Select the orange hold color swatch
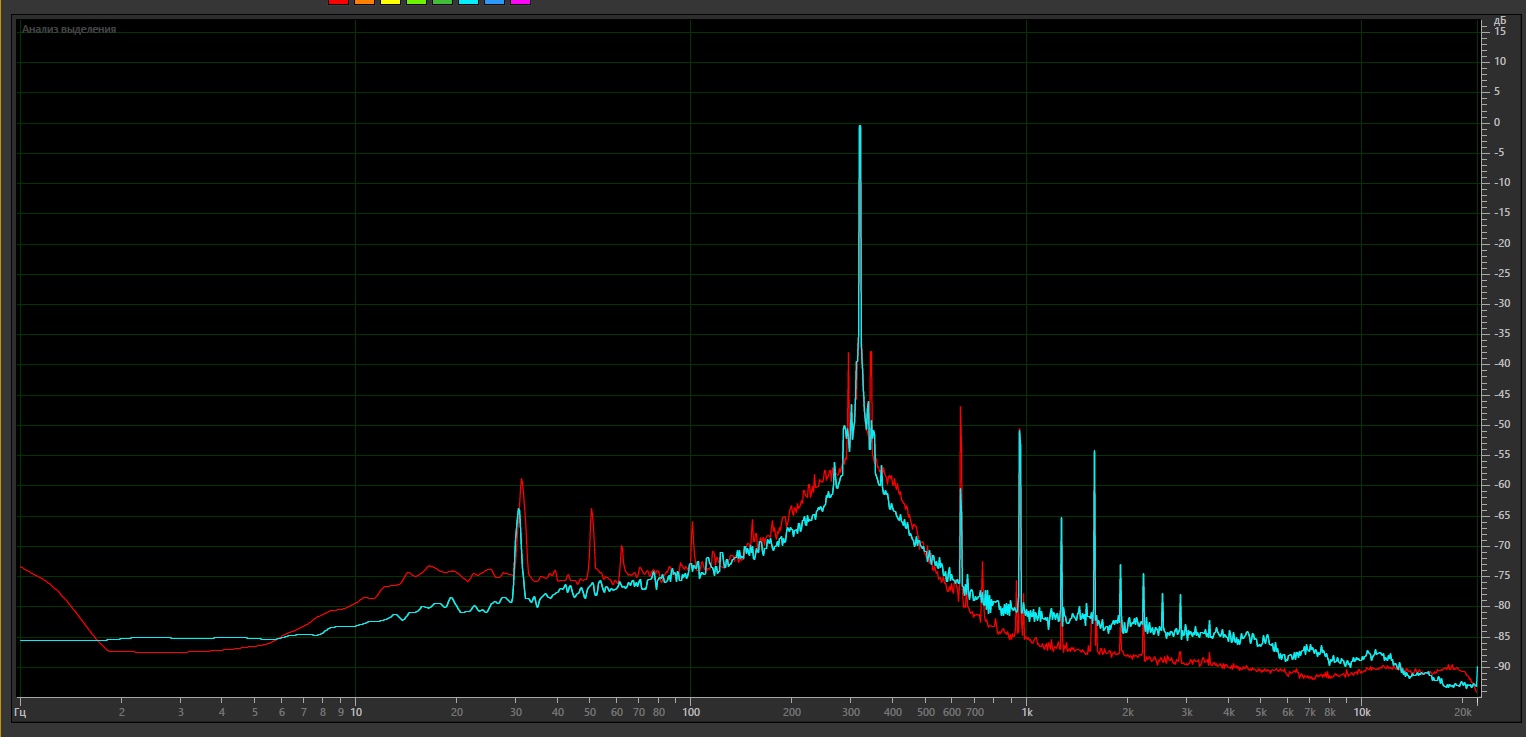The height and width of the screenshot is (737, 1526). [x=364, y=2]
